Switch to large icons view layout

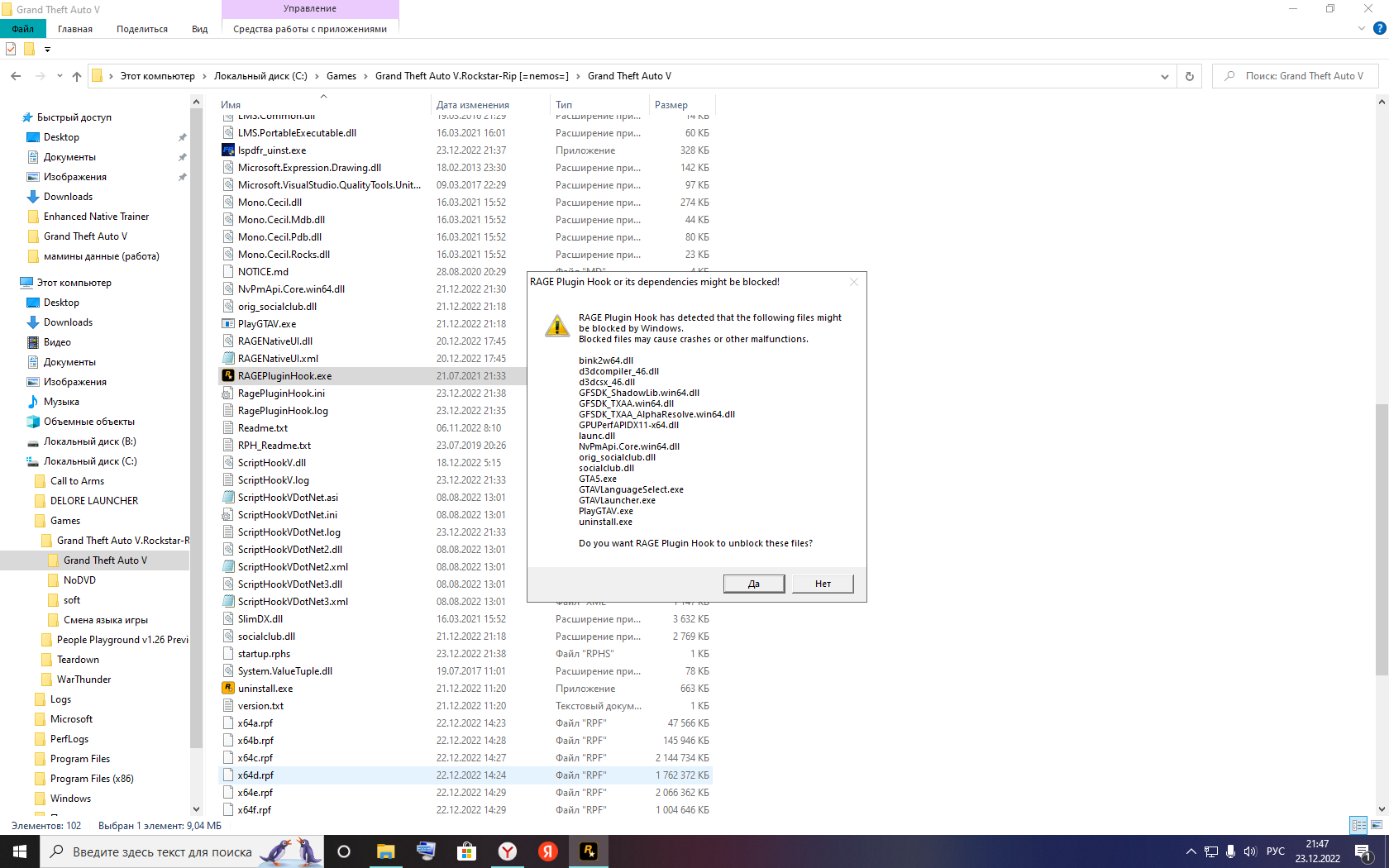pyautogui.click(x=1377, y=825)
